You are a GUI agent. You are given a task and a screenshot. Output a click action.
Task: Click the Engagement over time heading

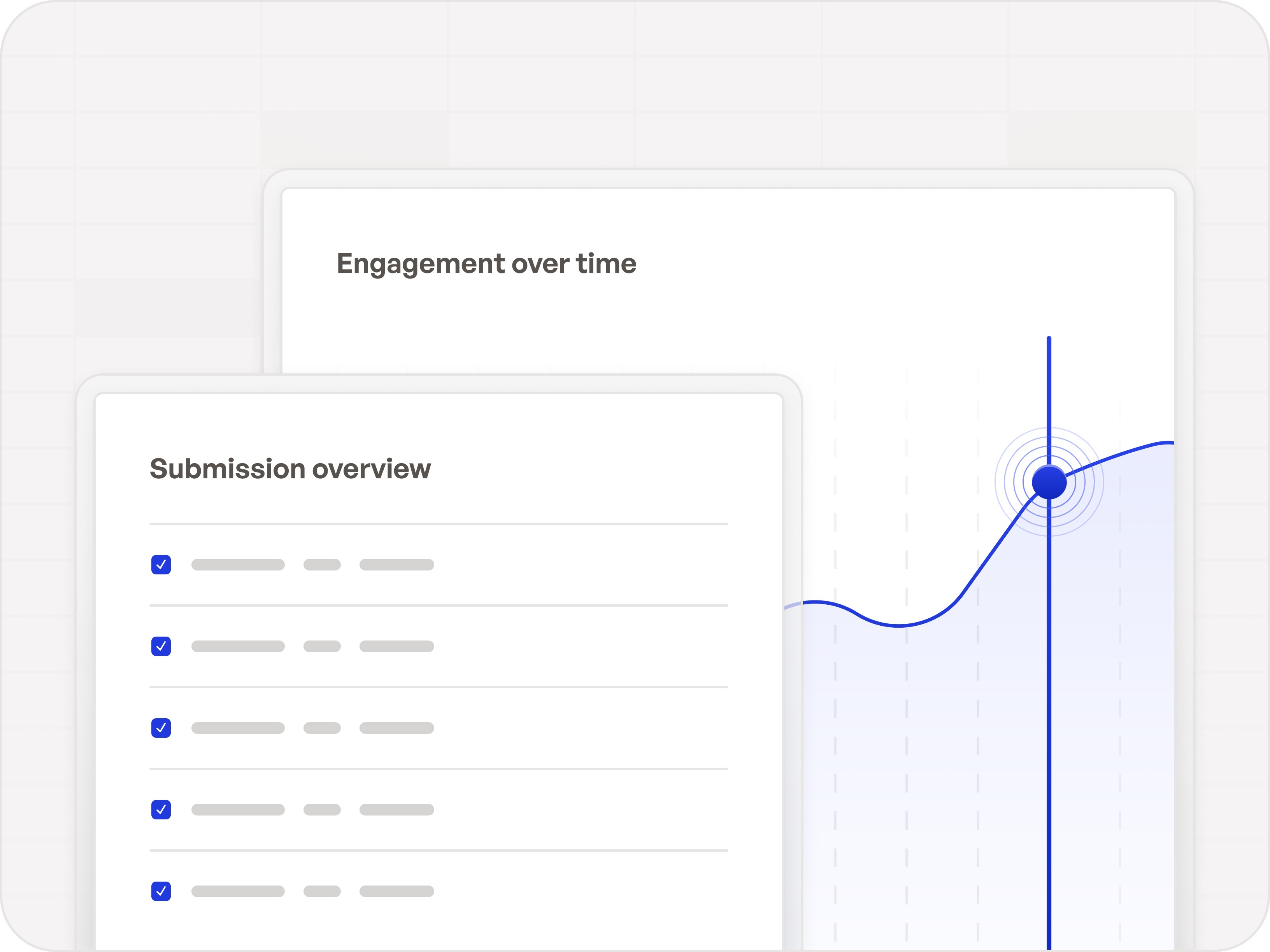coord(486,263)
